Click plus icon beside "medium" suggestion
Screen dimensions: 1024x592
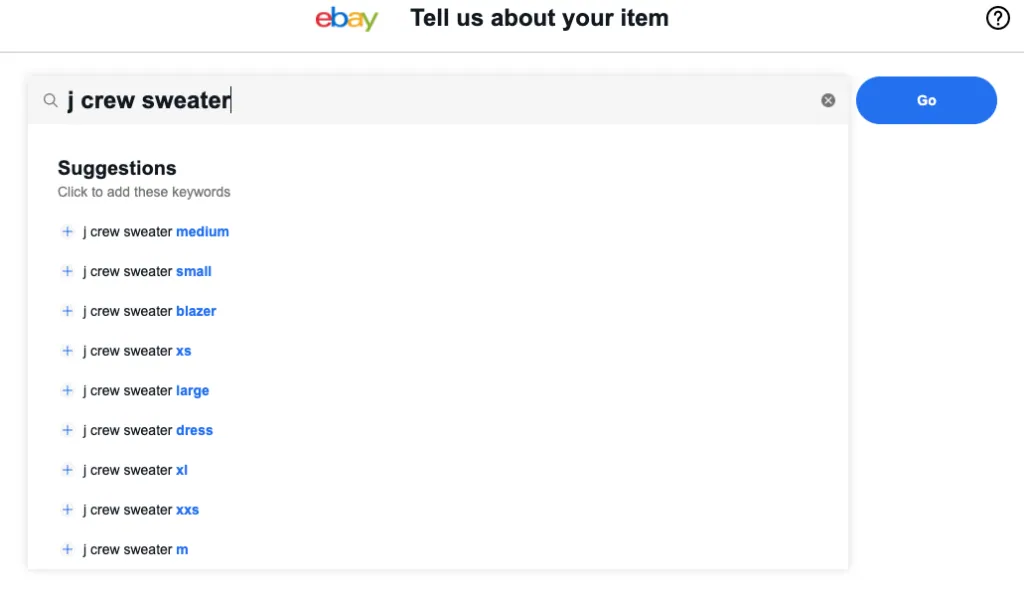click(x=68, y=232)
